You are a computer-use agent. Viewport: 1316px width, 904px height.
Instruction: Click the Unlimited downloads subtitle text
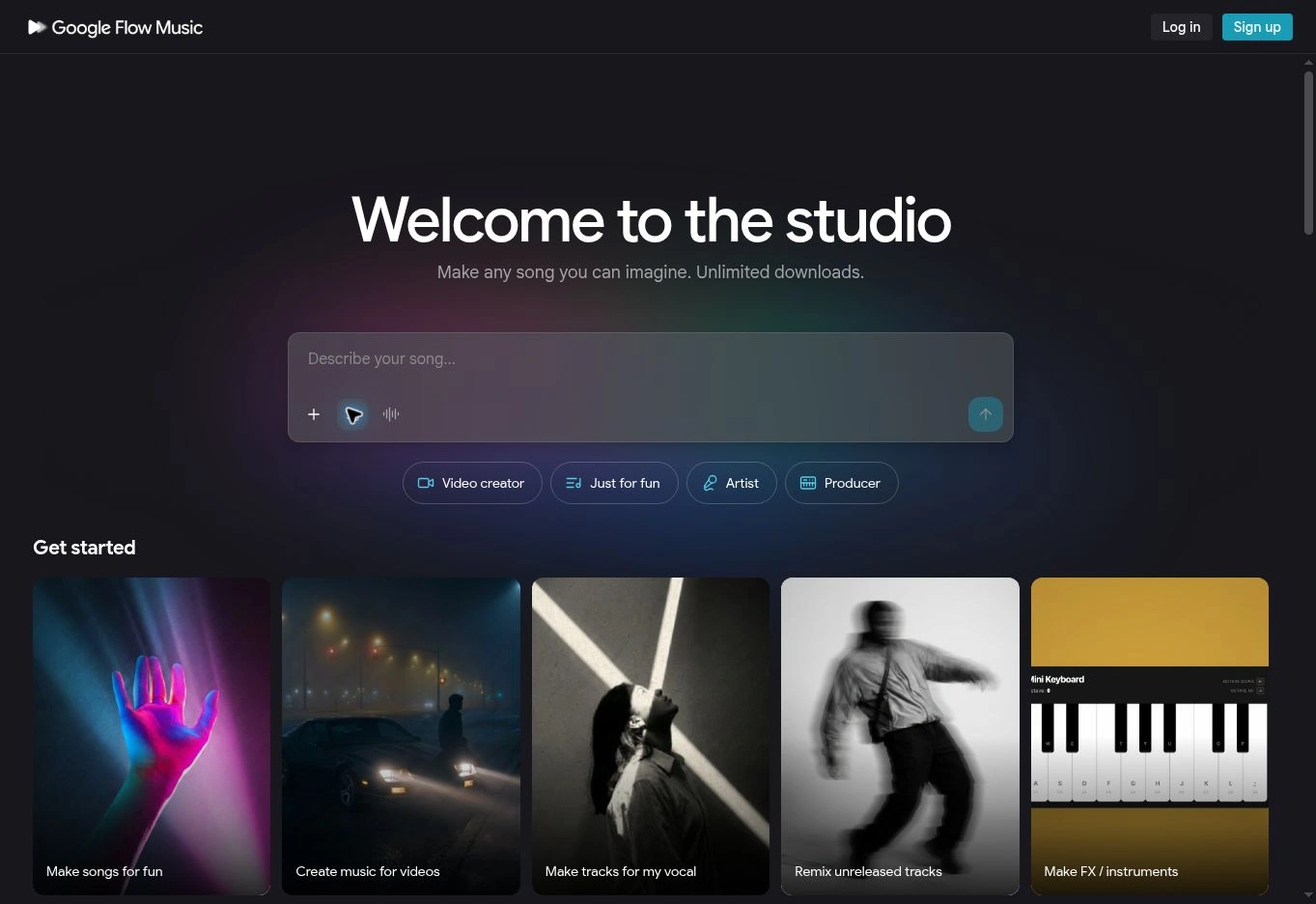(780, 272)
